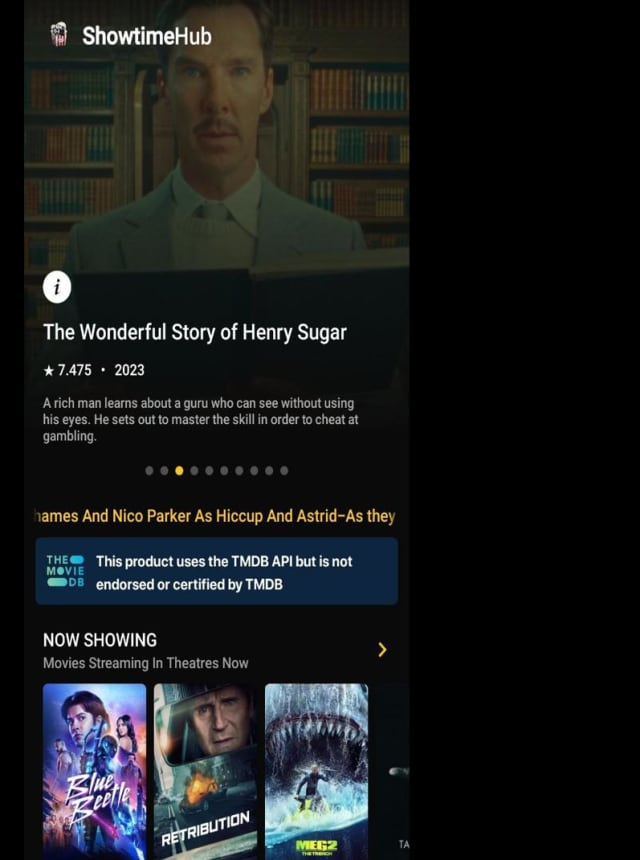The width and height of the screenshot is (640, 860).
Task: Tap the ShowtimeHub popcorn logo icon
Action: [x=59, y=35]
